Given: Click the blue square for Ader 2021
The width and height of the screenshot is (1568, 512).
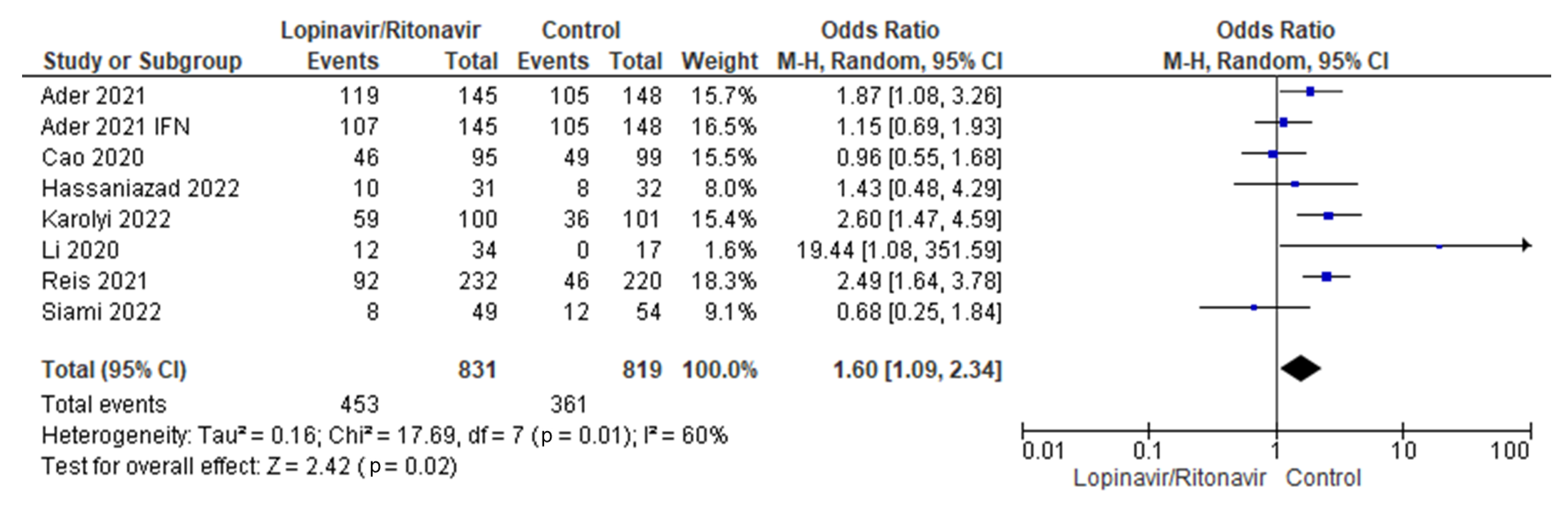Looking at the screenshot, I should point(1311,92).
